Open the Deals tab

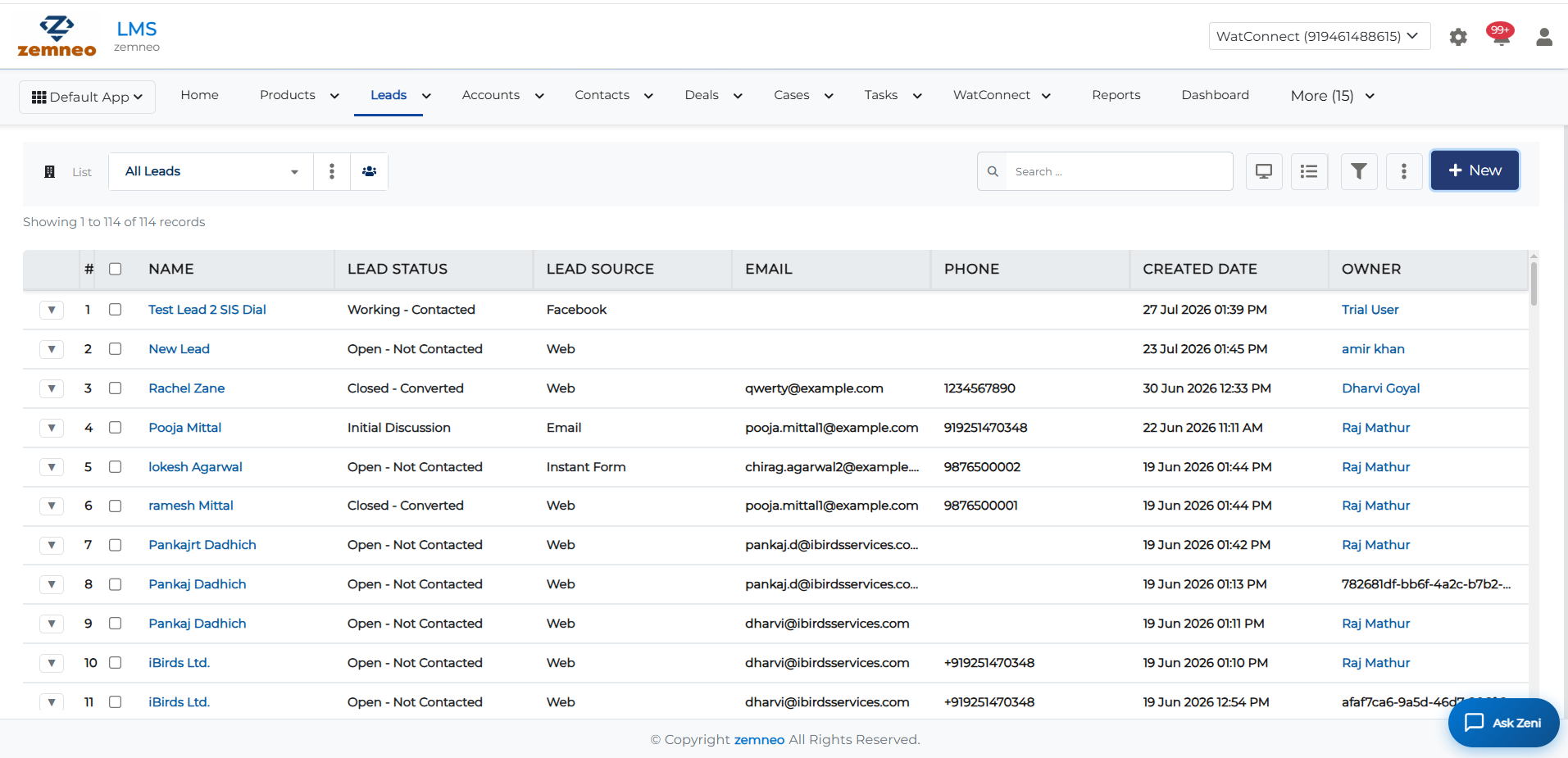[x=702, y=95]
